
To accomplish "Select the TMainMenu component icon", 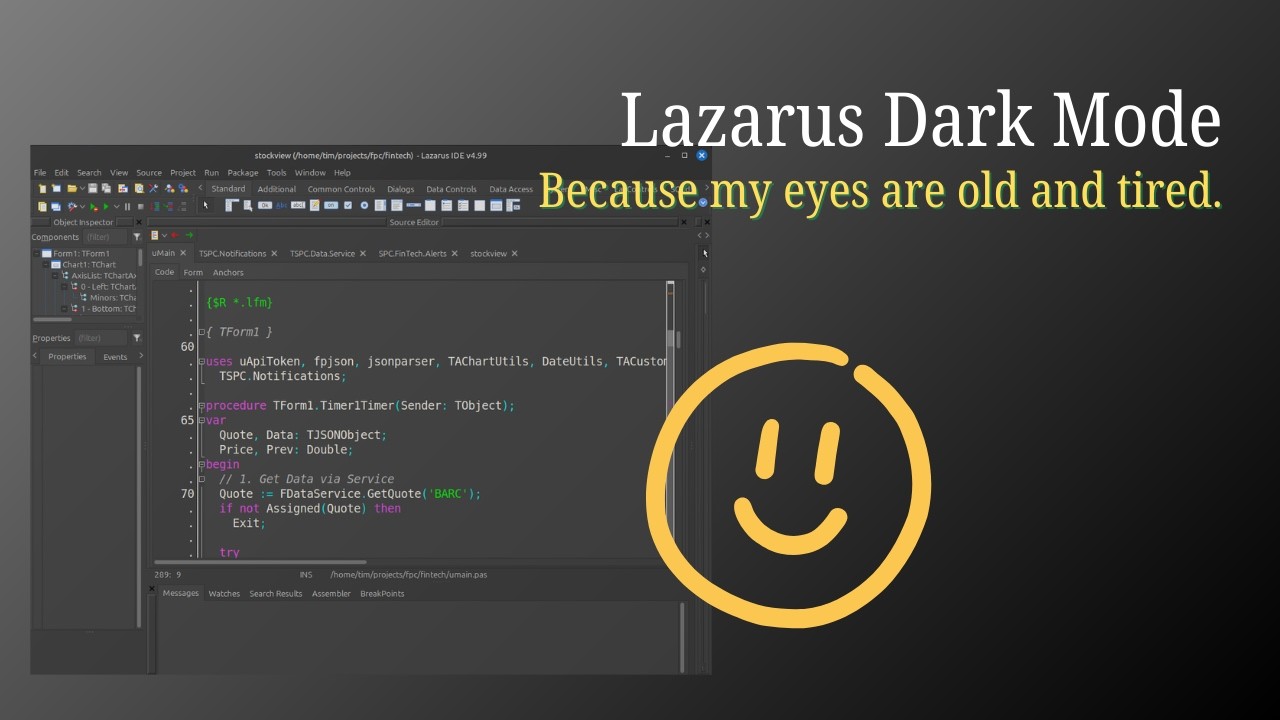I will click(x=232, y=205).
